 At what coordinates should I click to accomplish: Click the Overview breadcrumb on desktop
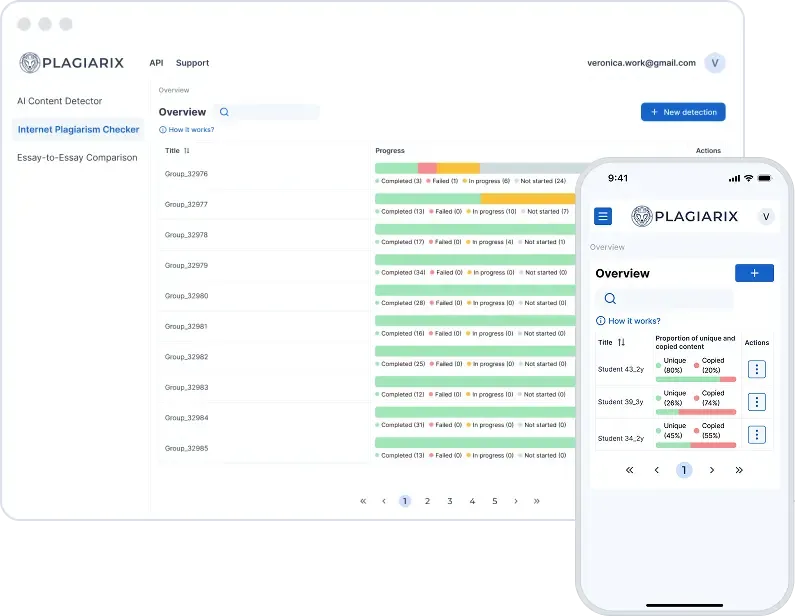[174, 90]
